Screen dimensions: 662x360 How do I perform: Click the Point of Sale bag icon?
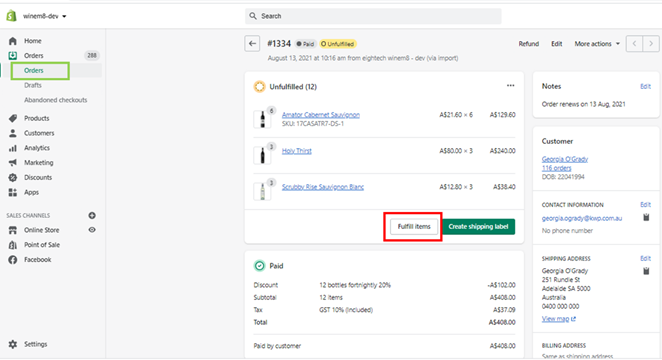(13, 245)
